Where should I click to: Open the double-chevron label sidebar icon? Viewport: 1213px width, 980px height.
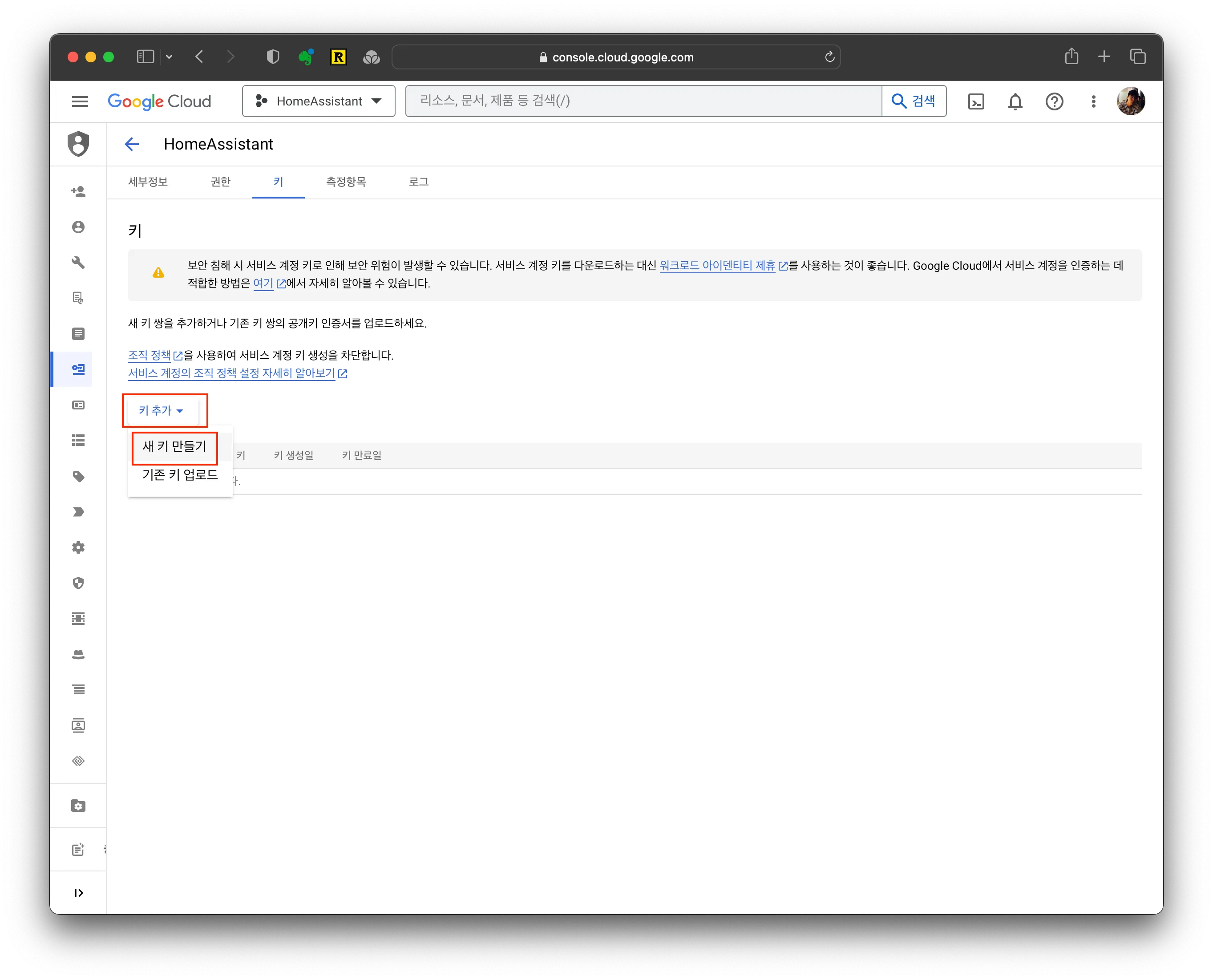pos(78,512)
